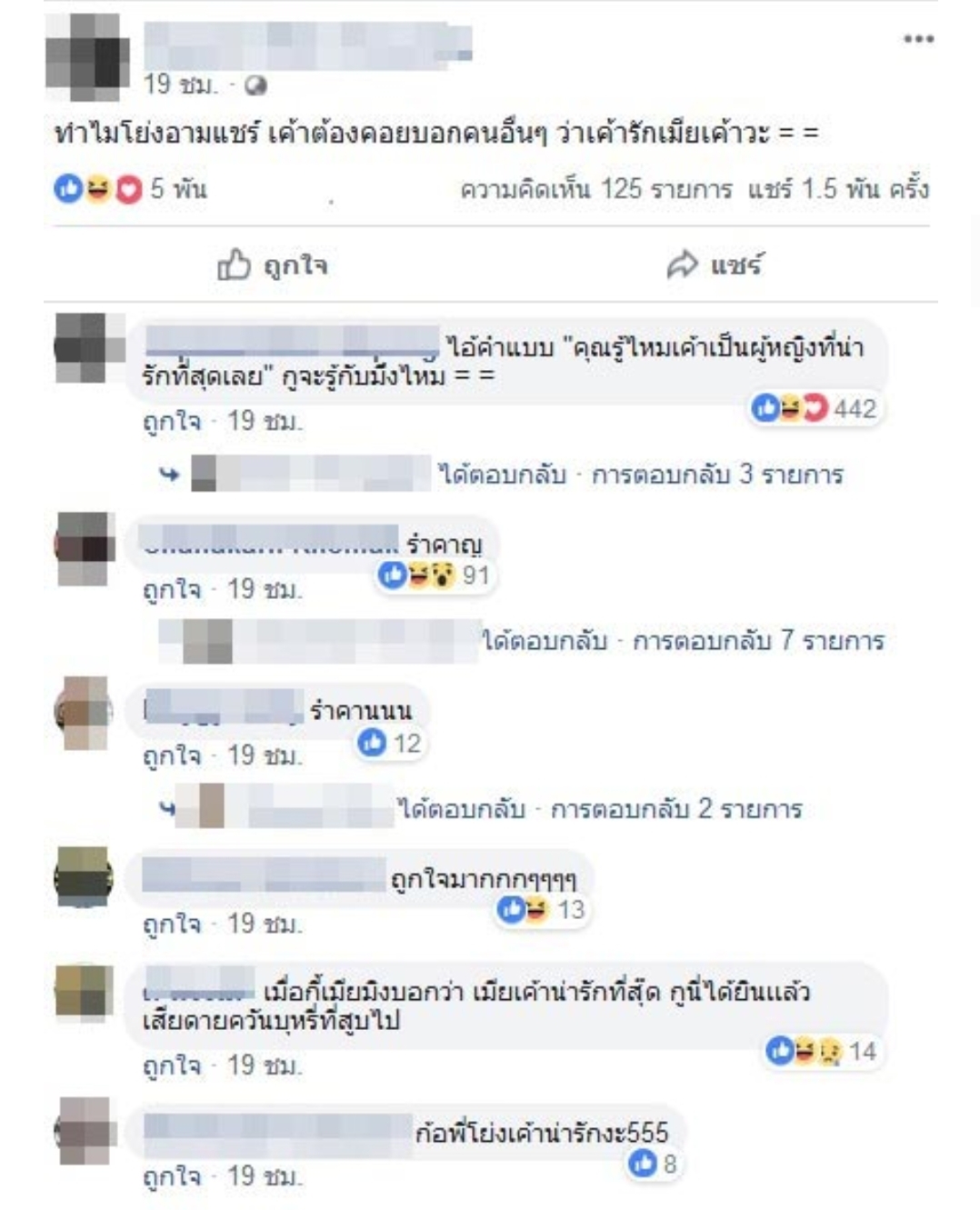The height and width of the screenshot is (1210, 980).
Task: Like the ก้อพี่โย่งเค้าน่ารักงะ555 comment
Action: pyautogui.click(x=171, y=1177)
